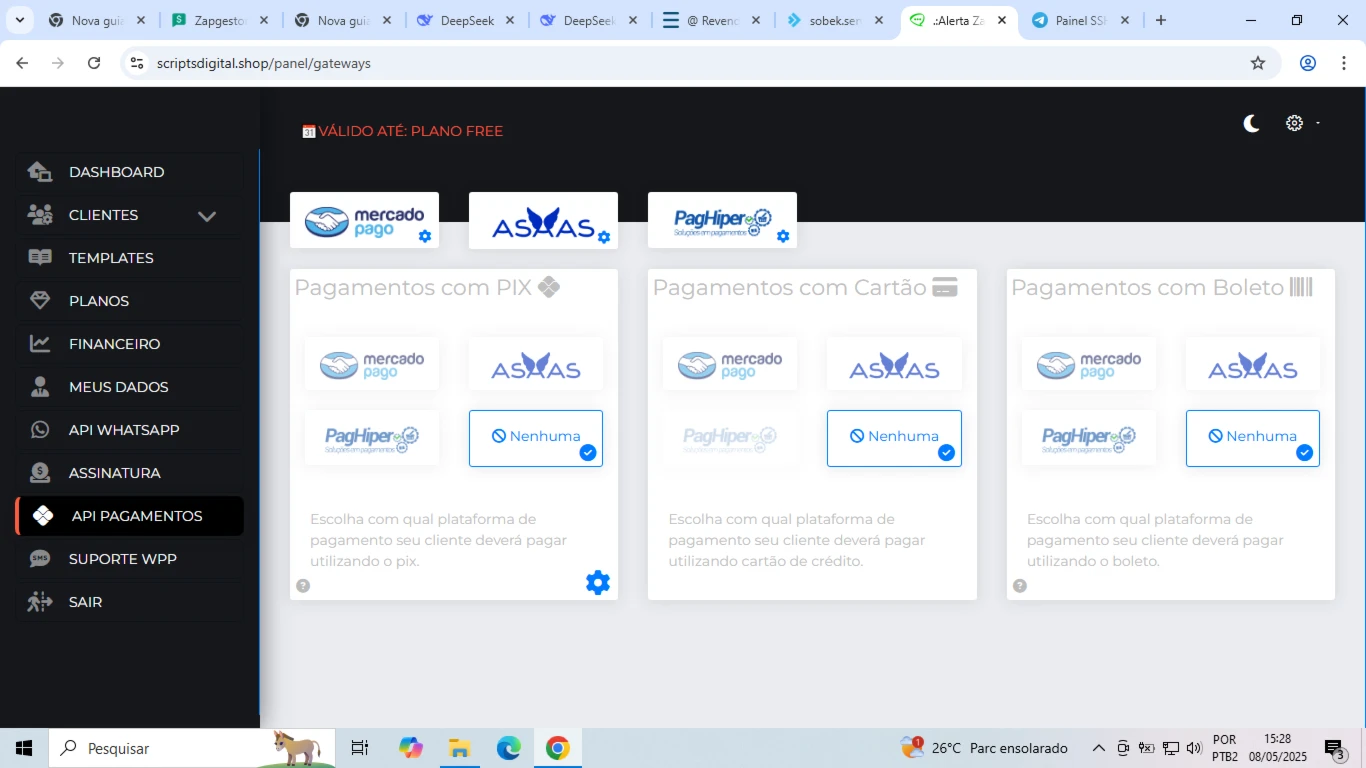Image resolution: width=1366 pixels, height=768 pixels.
Task: Select Asaas for Boleto payments
Action: point(1253,364)
